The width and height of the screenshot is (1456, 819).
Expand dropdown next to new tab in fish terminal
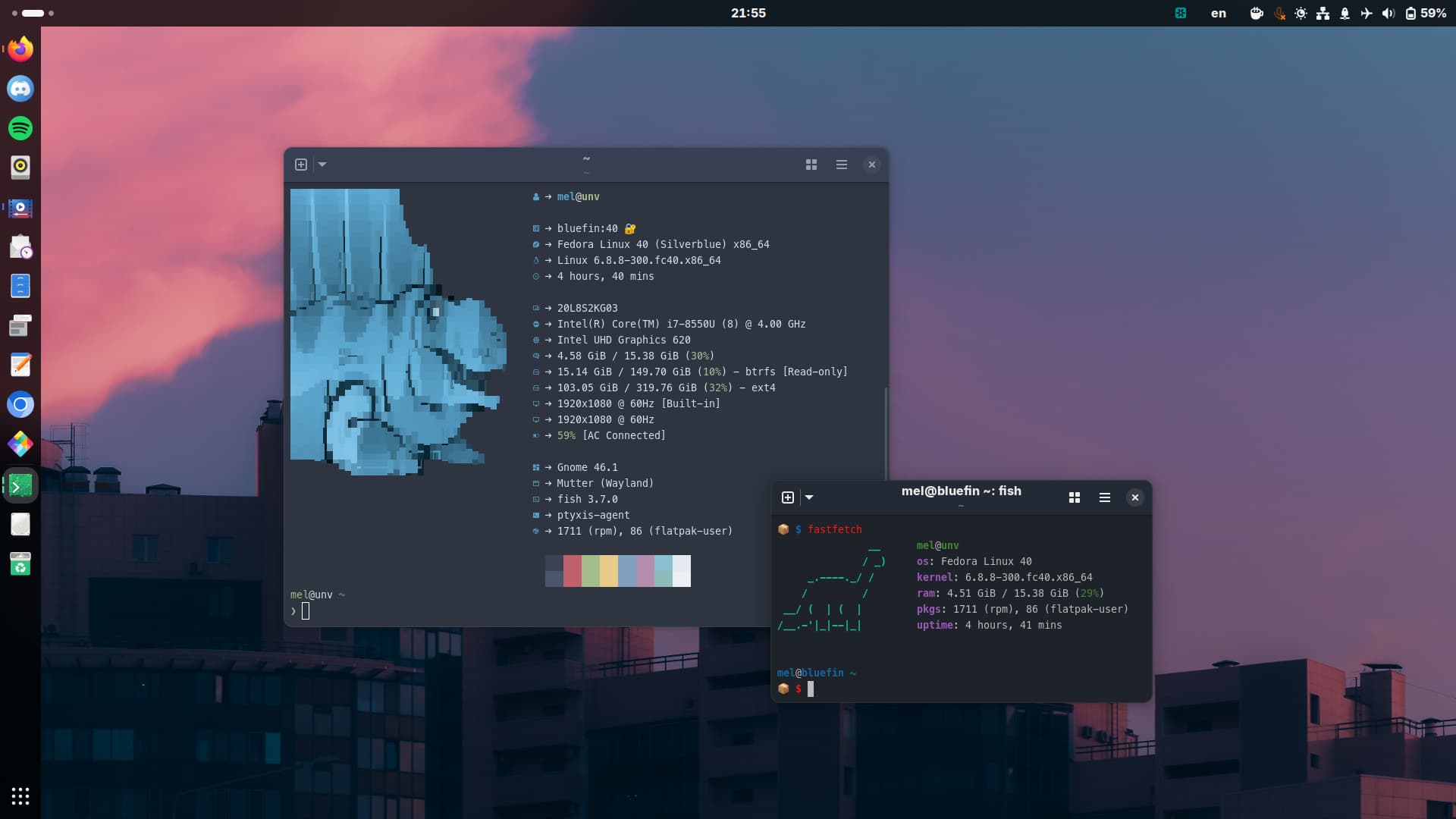[x=809, y=497]
